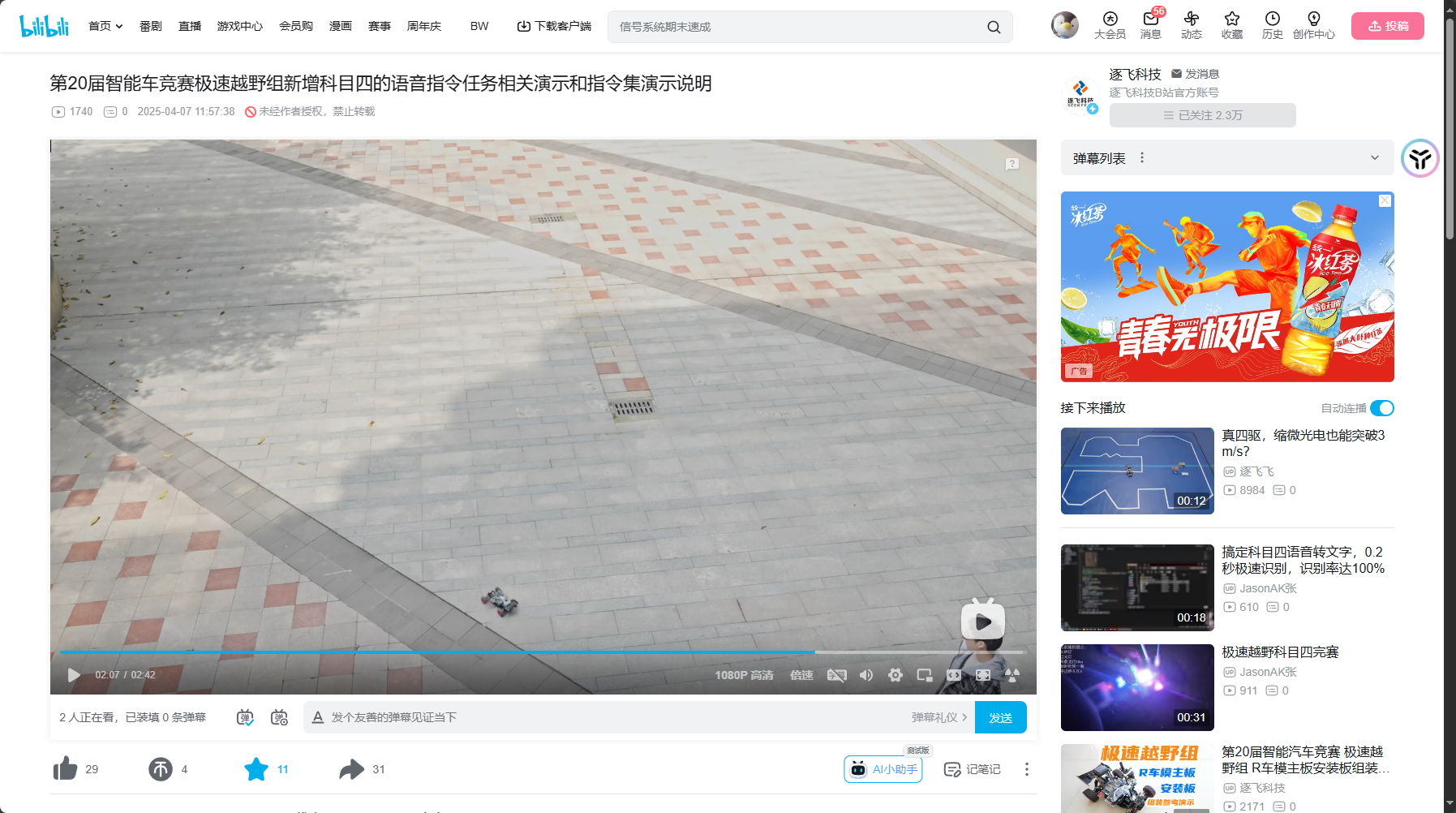Share the video with arrow icon

351,768
